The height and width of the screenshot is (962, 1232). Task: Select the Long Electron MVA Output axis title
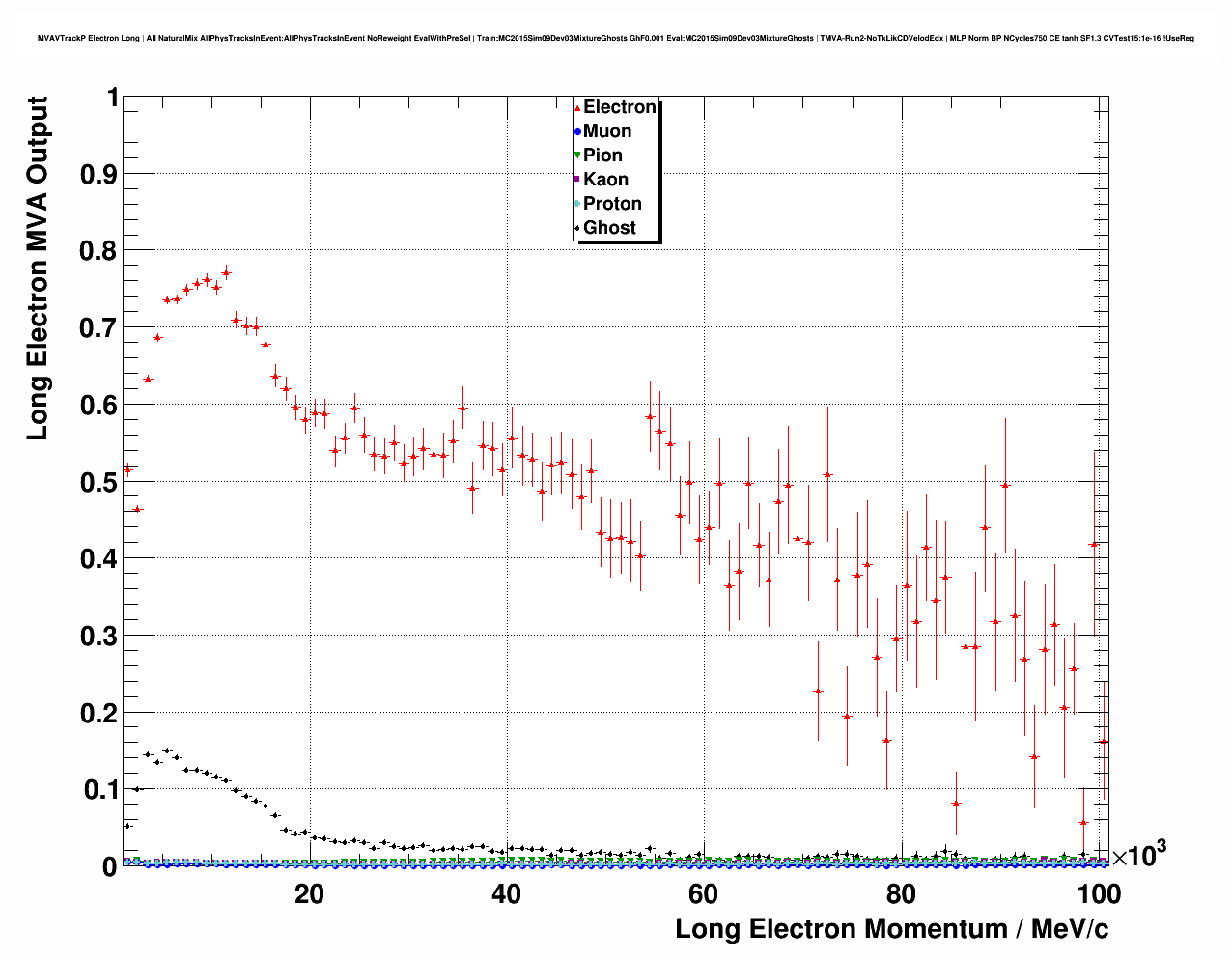pos(37,269)
